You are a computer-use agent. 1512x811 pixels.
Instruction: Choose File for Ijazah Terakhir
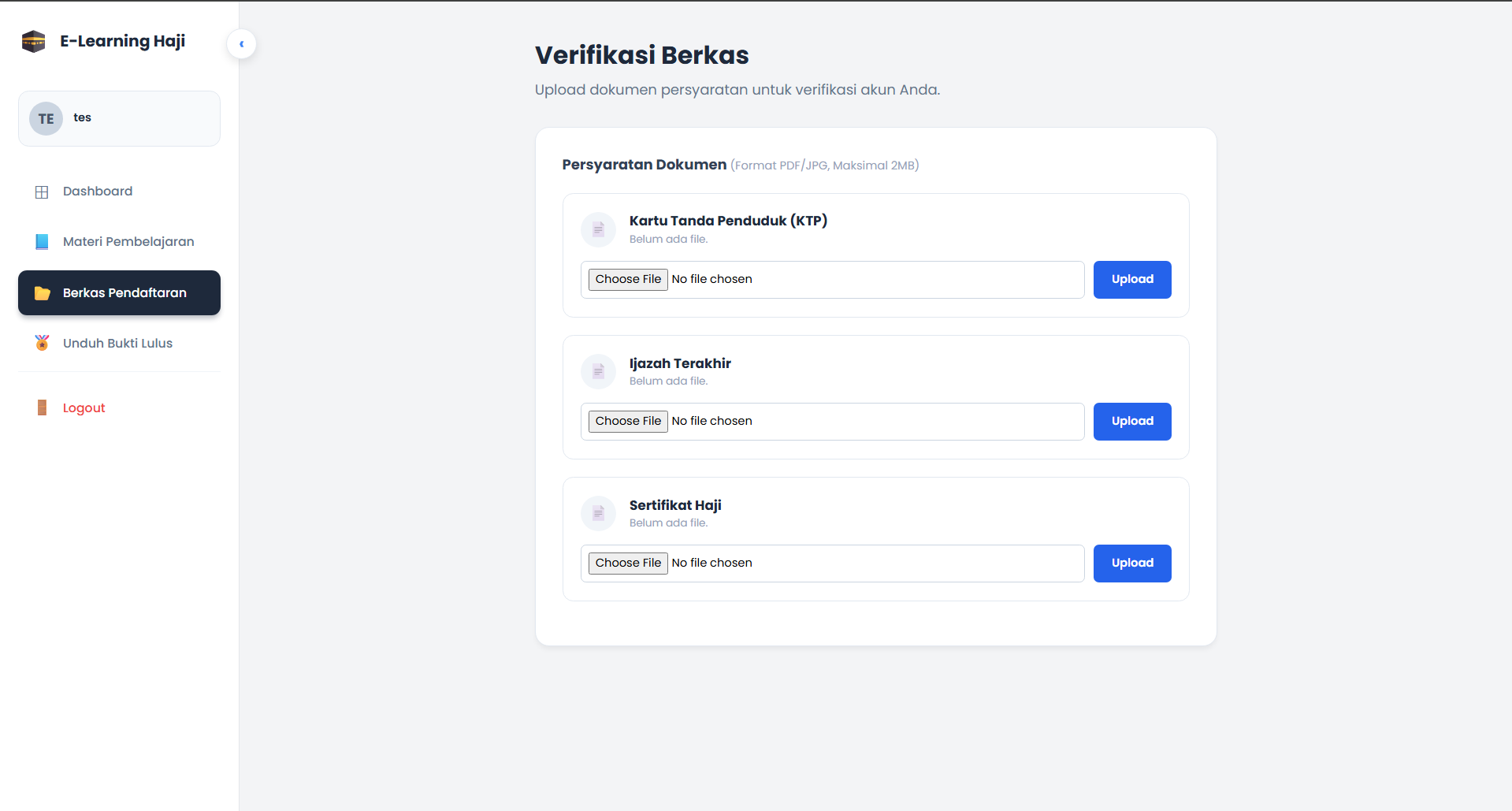click(x=628, y=422)
